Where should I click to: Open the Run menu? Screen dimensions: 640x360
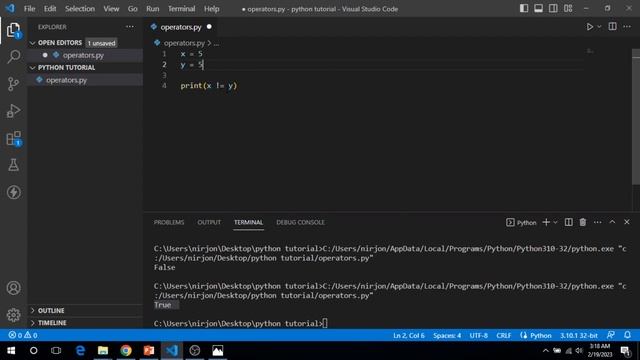click(x=153, y=9)
